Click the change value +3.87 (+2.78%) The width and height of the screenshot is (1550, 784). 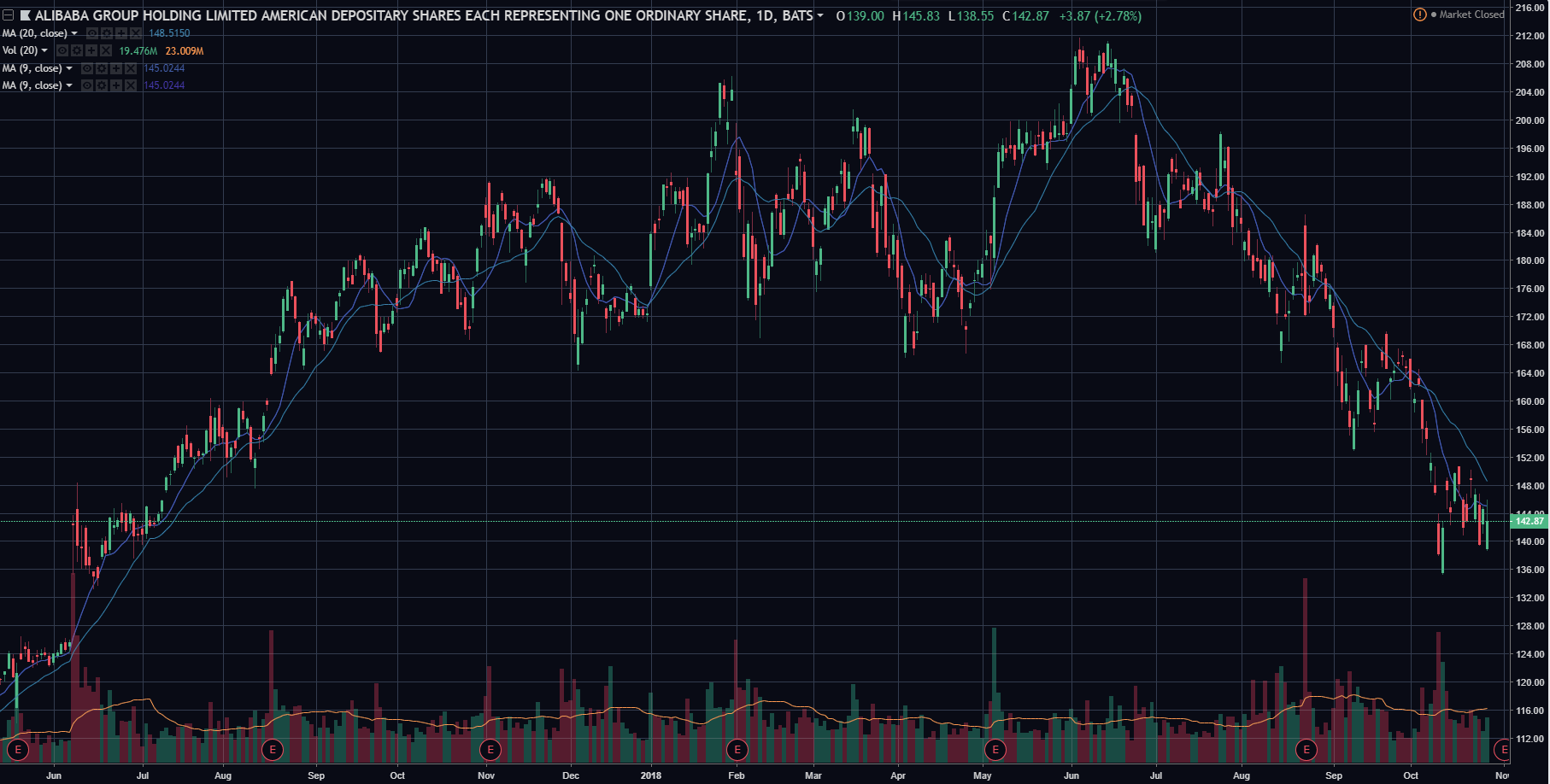[1101, 16]
